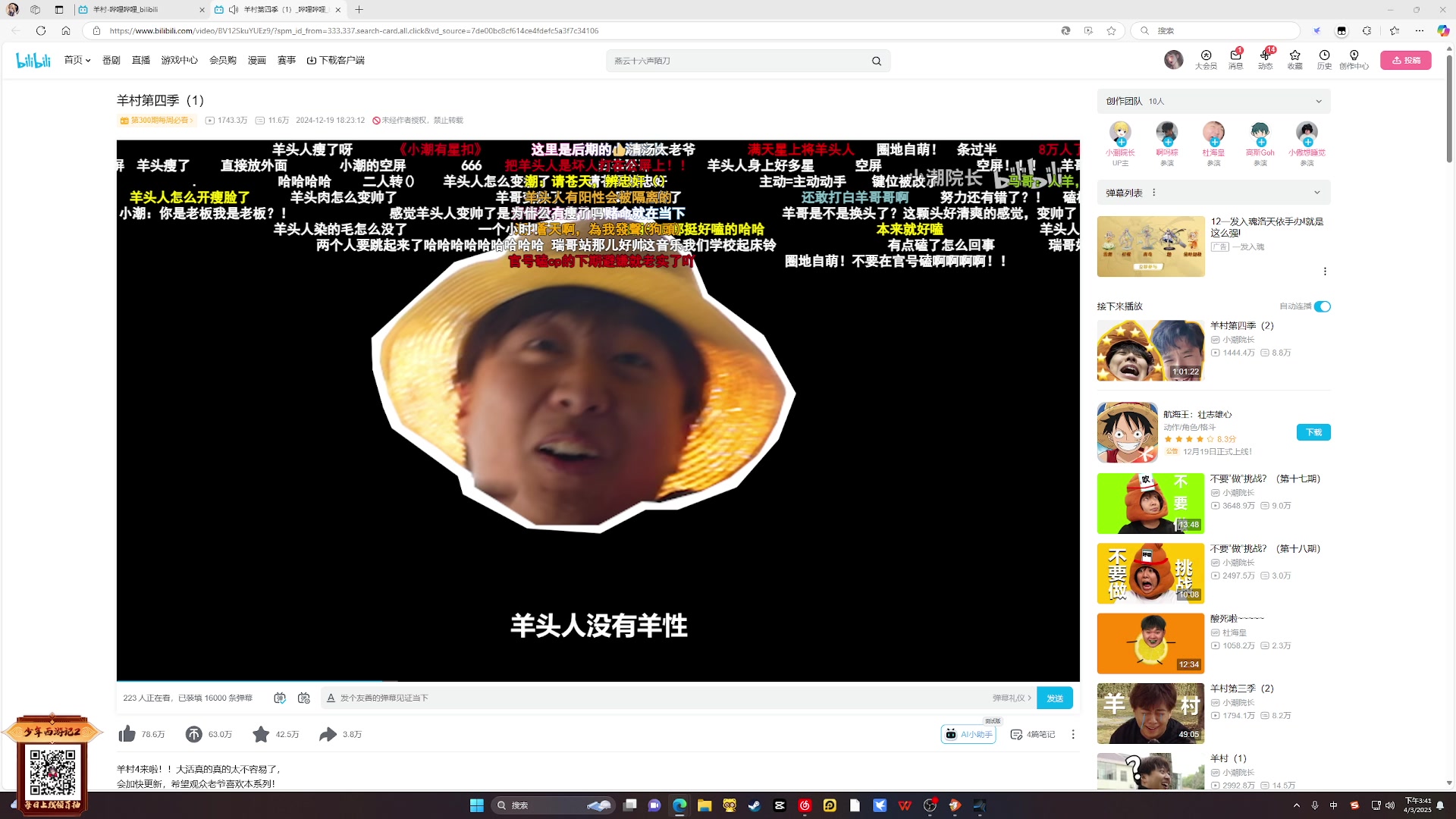
Task: Follow 小潮院长 with plus badge
Action: tap(1121, 142)
